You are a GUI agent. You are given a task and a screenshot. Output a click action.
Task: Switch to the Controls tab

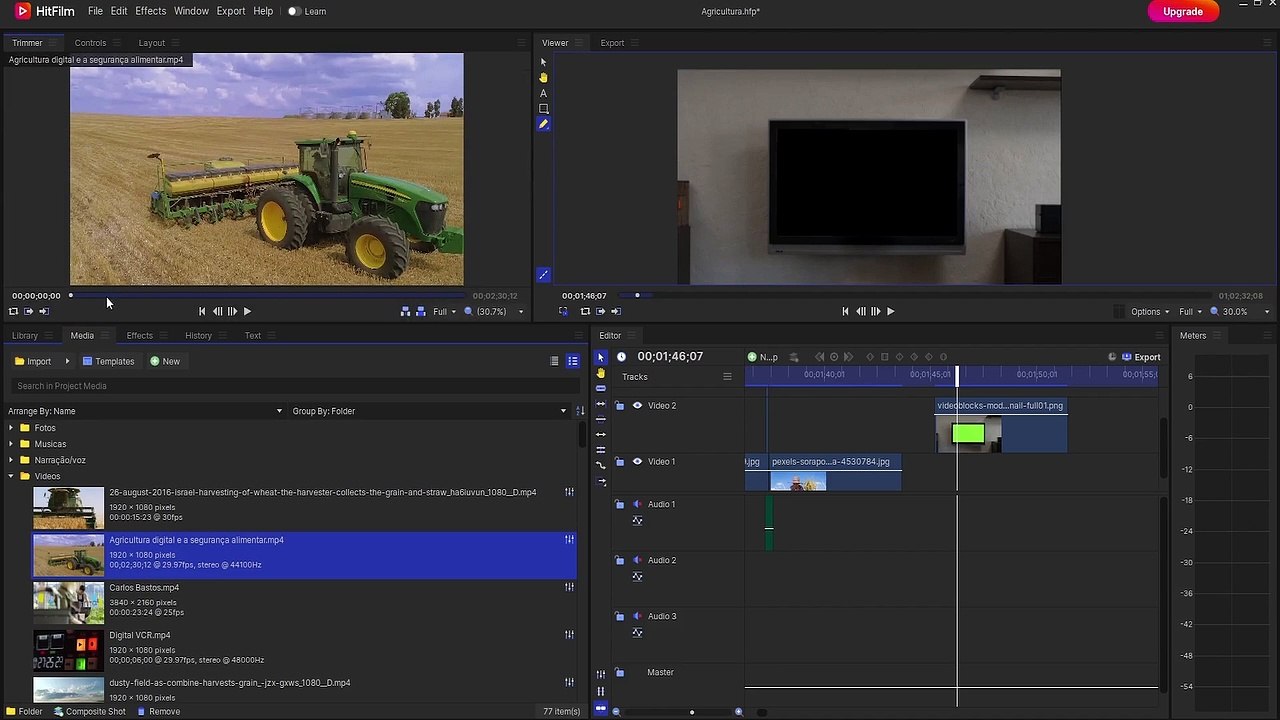pyautogui.click(x=90, y=43)
